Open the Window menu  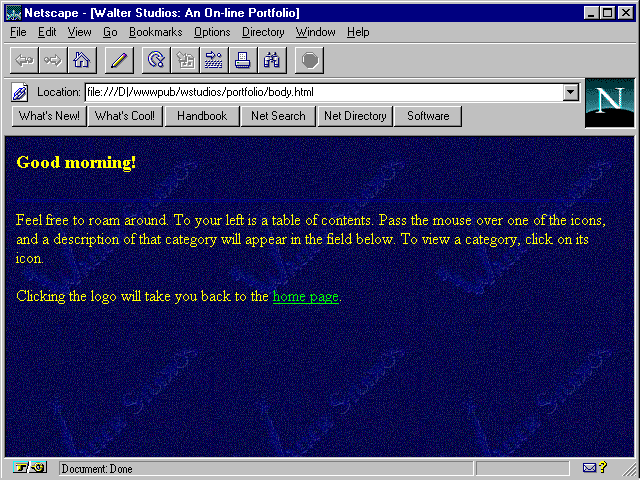click(x=316, y=32)
